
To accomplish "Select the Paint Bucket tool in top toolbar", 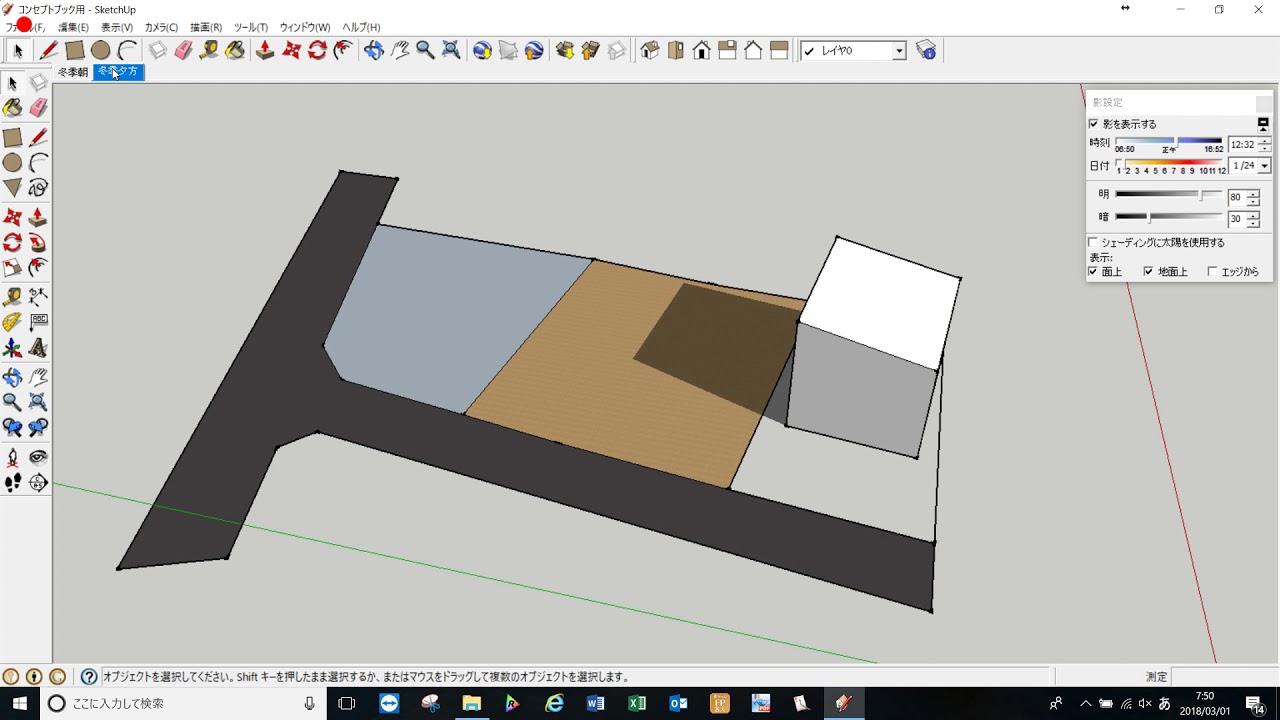I will point(235,50).
